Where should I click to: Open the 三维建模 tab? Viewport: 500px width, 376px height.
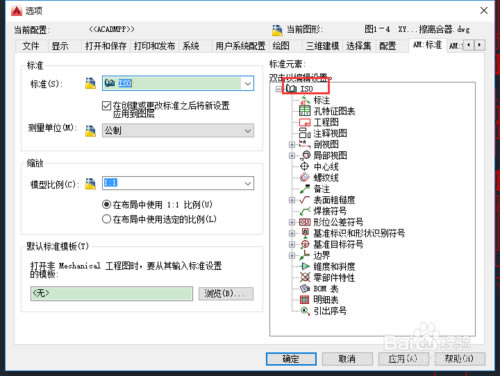322,46
